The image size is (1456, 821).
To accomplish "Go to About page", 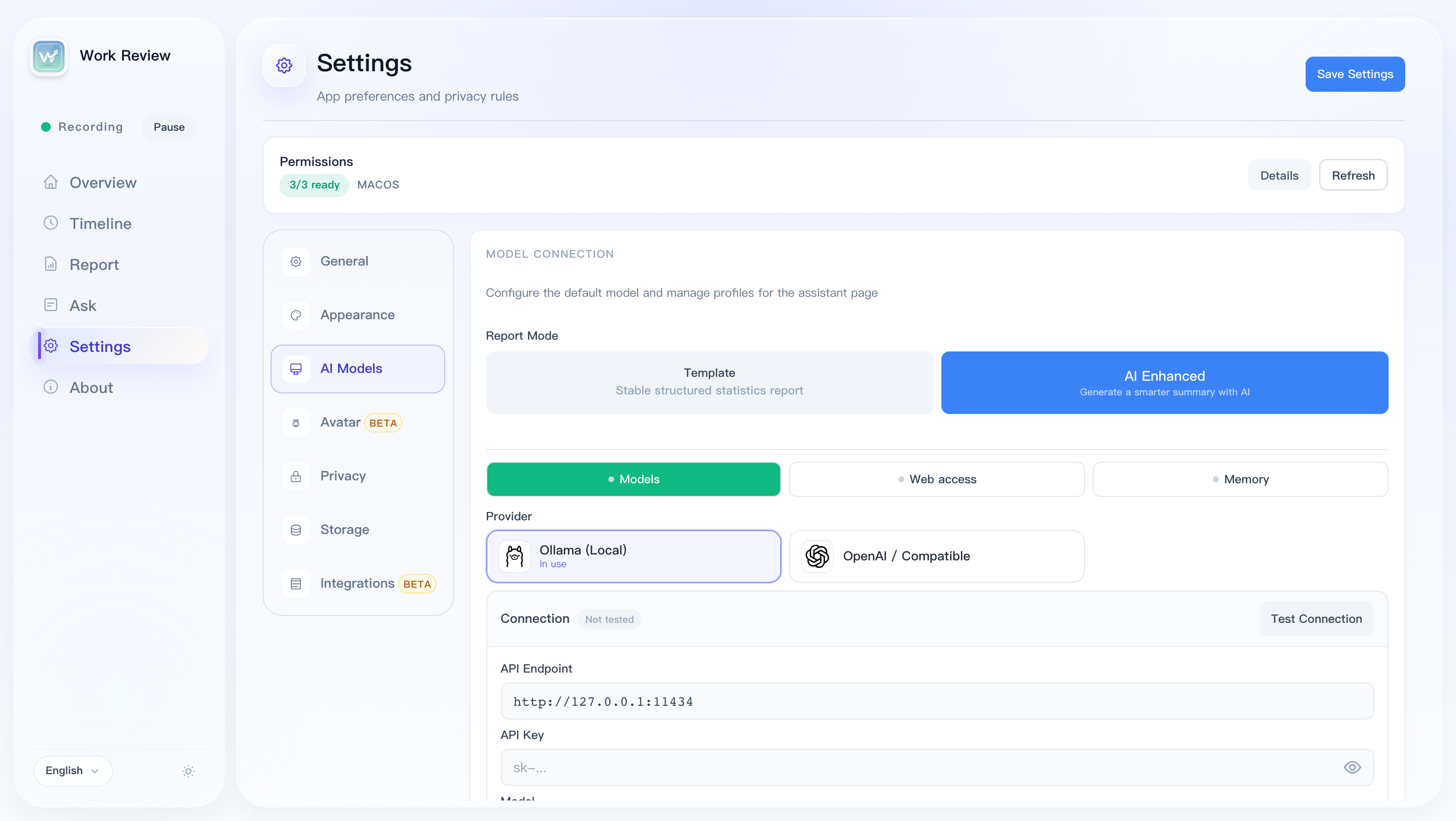I will click(x=119, y=388).
